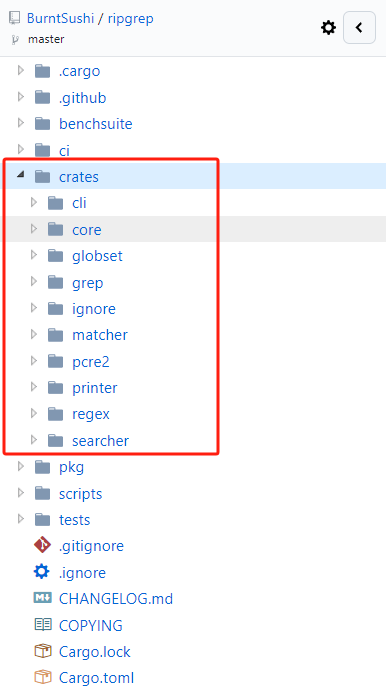Expand the searcher folder triangle
Screen dimensions: 386x691
pyautogui.click(x=33, y=440)
